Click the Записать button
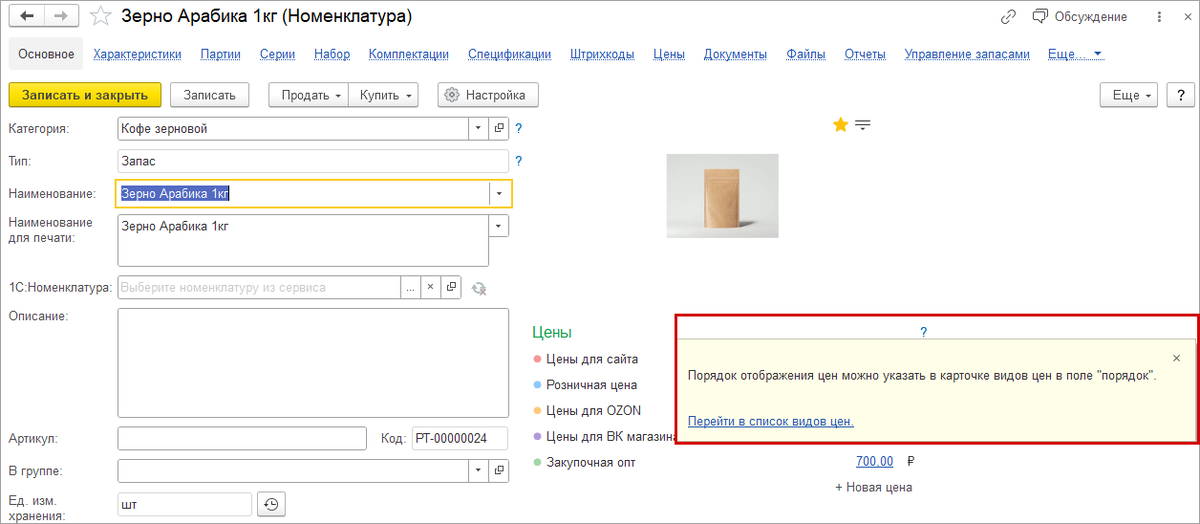Image resolution: width=1200 pixels, height=524 pixels. pos(209,95)
